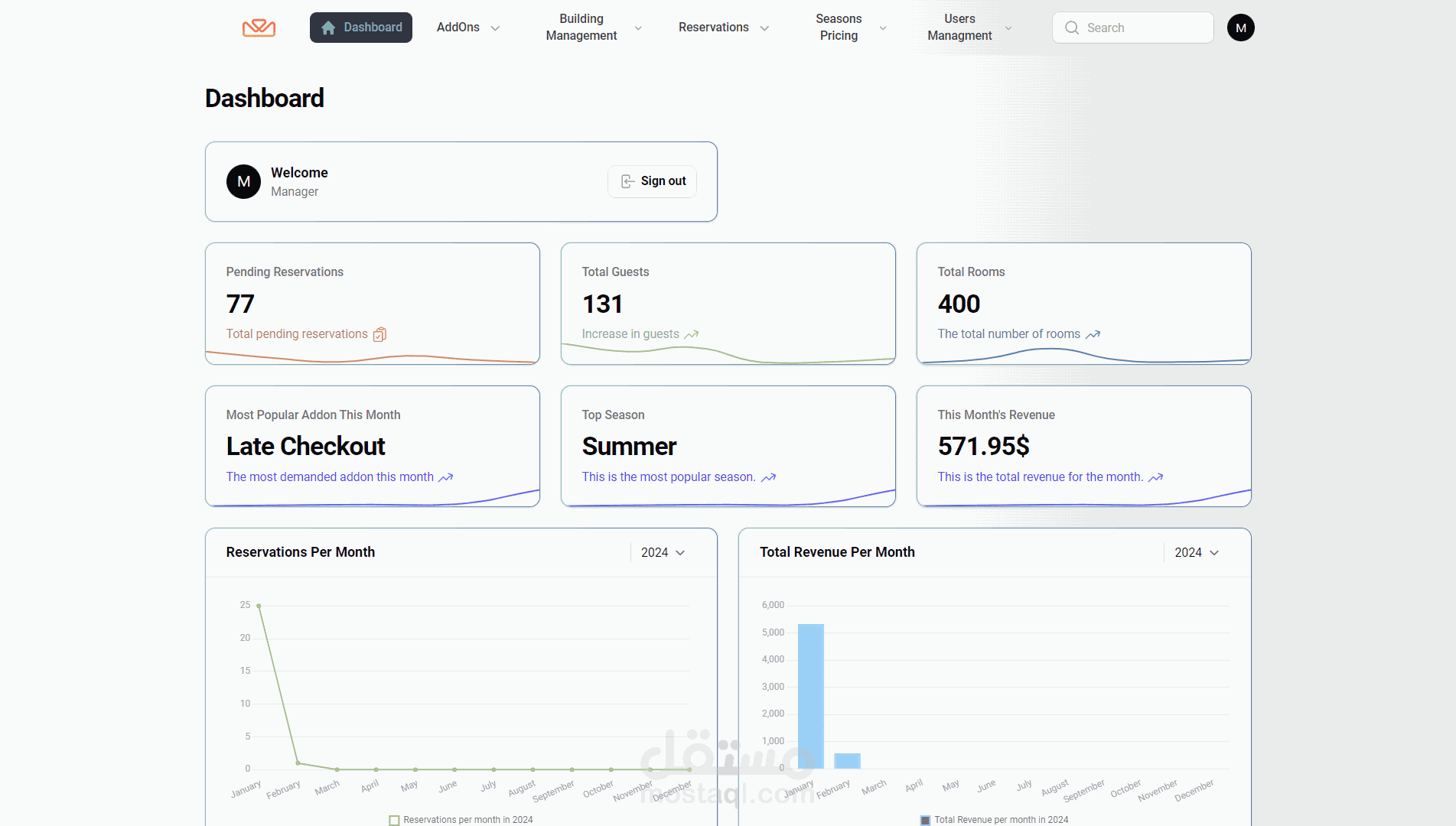Open the Building Management menu
This screenshot has height=826, width=1456.
(x=593, y=28)
